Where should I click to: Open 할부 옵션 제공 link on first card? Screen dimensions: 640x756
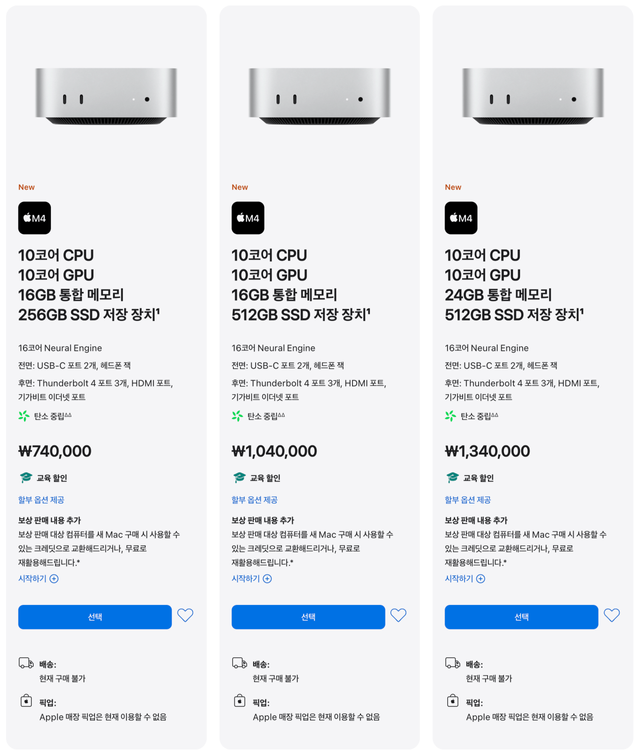41,499
